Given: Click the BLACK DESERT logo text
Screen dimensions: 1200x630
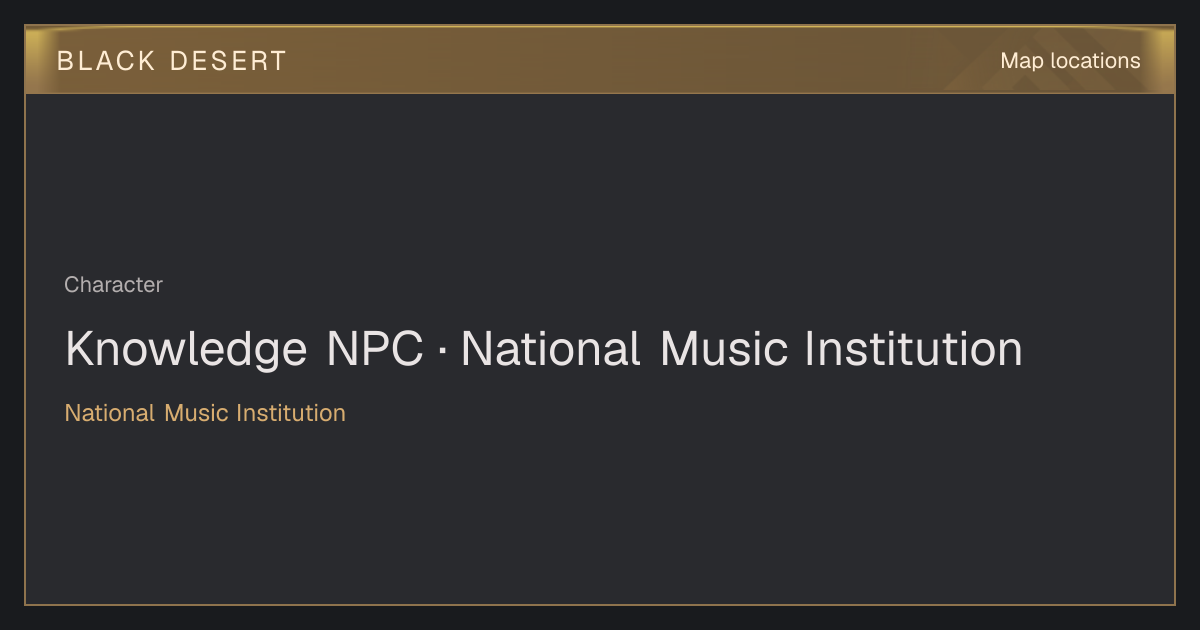Looking at the screenshot, I should [172, 61].
